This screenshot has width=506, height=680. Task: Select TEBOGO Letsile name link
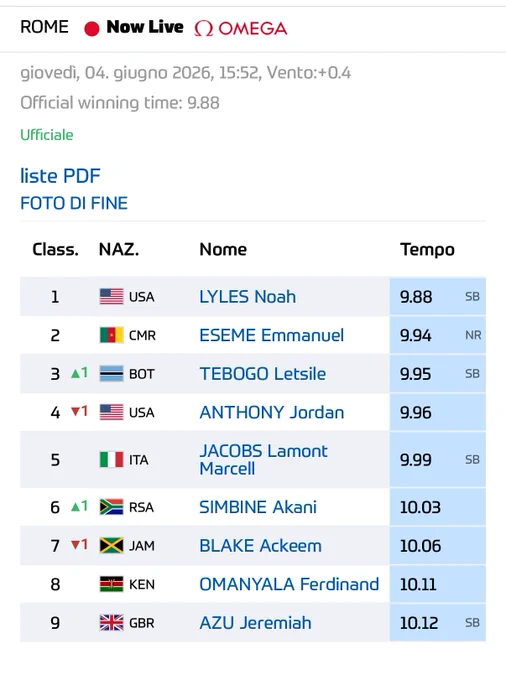tap(262, 374)
